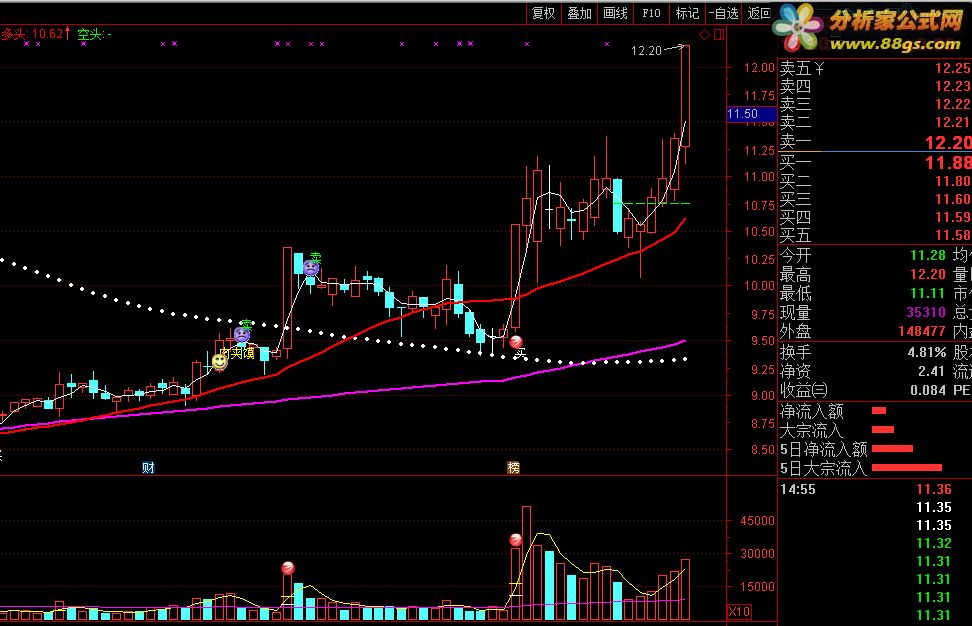Select the 画线 drawing tool

pyautogui.click(x=616, y=13)
